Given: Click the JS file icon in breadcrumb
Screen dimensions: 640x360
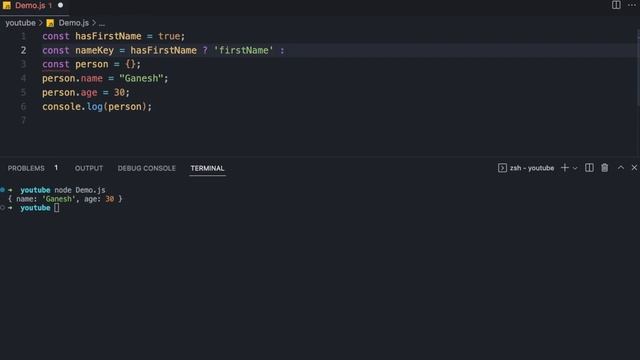Looking at the screenshot, I should [x=50, y=23].
